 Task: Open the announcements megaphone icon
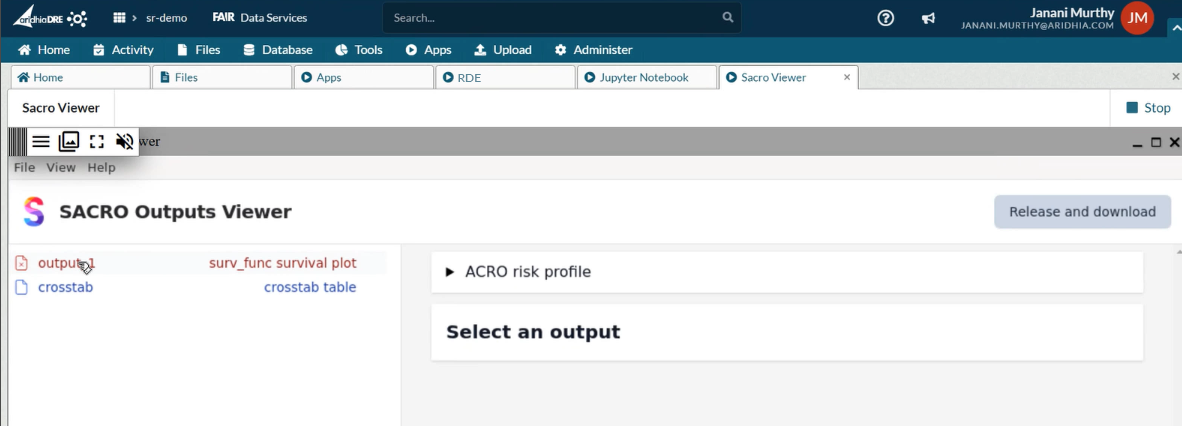point(928,18)
